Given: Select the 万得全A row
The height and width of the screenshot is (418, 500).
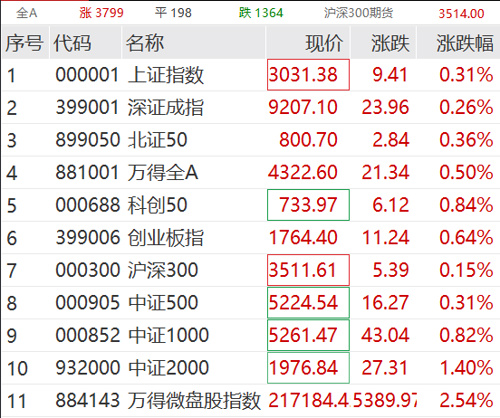Looking at the screenshot, I should [x=251, y=172].
